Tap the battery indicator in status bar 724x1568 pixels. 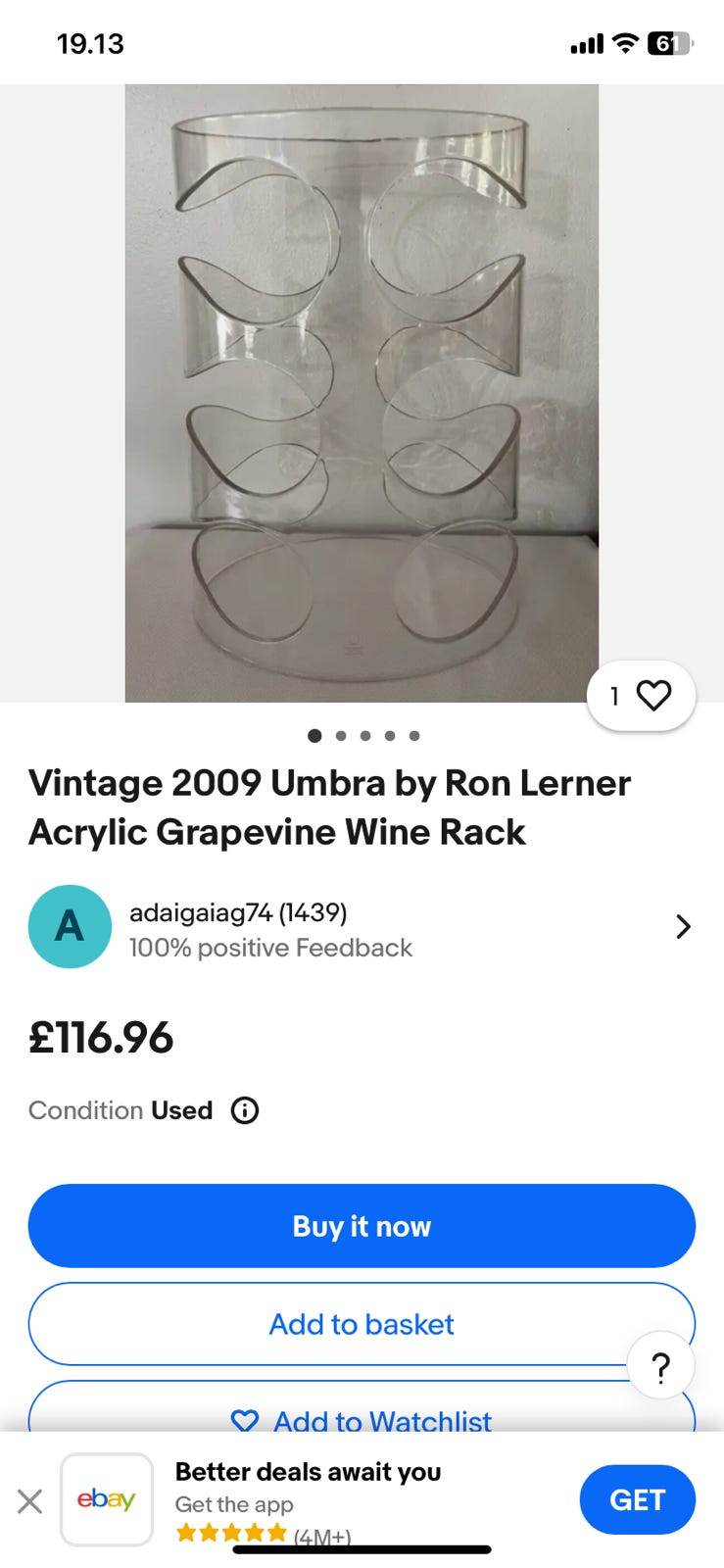point(669,43)
